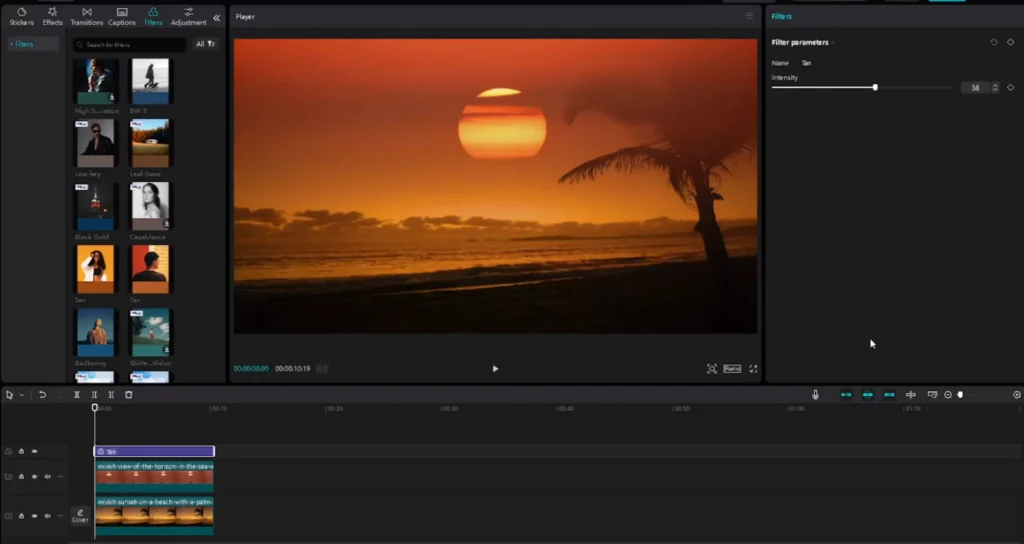The height and width of the screenshot is (544, 1024).
Task: Select the pointer tool in timeline toolbar
Action: tap(9, 395)
